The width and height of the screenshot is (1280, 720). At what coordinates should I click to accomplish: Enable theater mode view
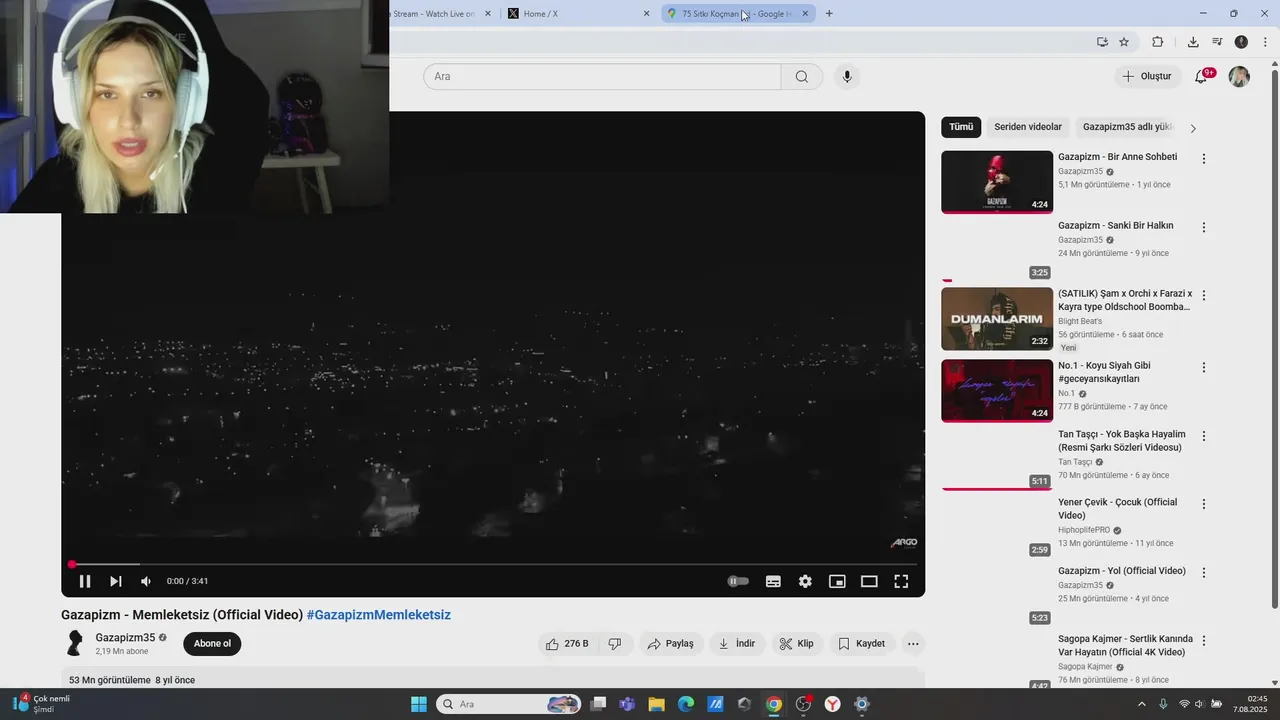(x=869, y=581)
